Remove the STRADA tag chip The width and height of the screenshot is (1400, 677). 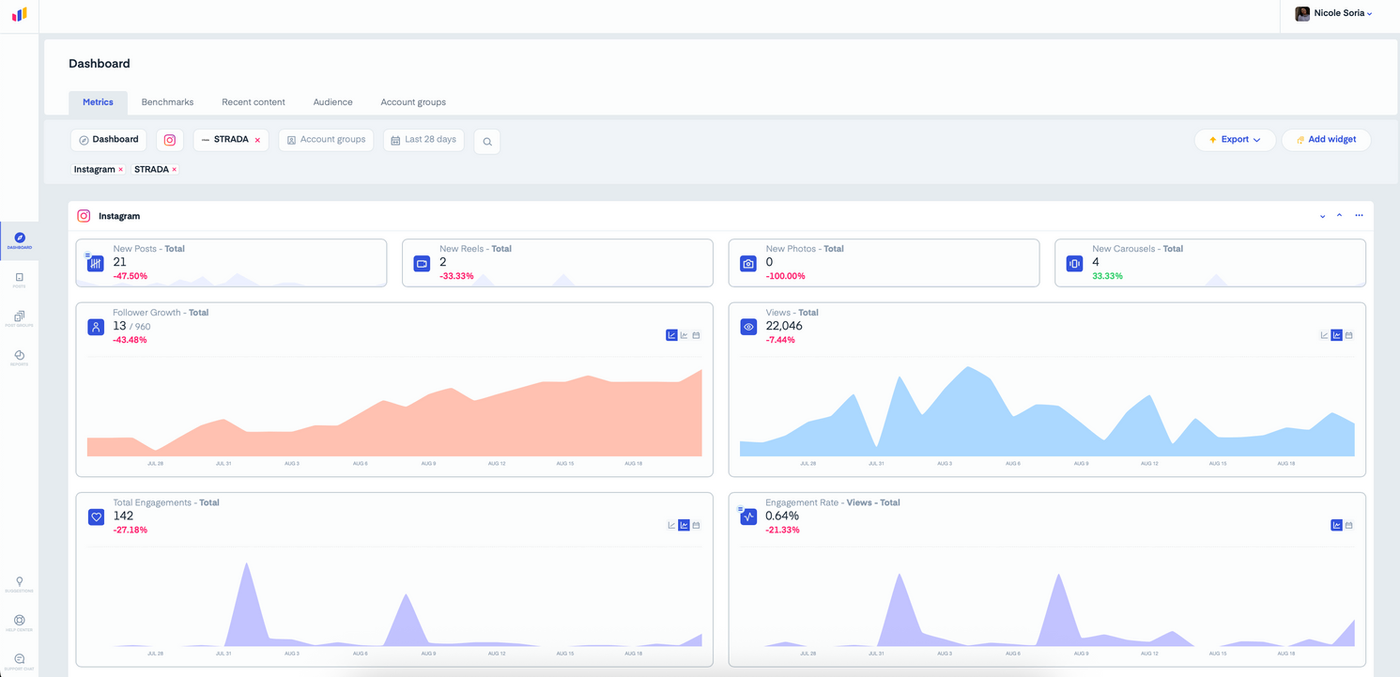[x=174, y=170]
